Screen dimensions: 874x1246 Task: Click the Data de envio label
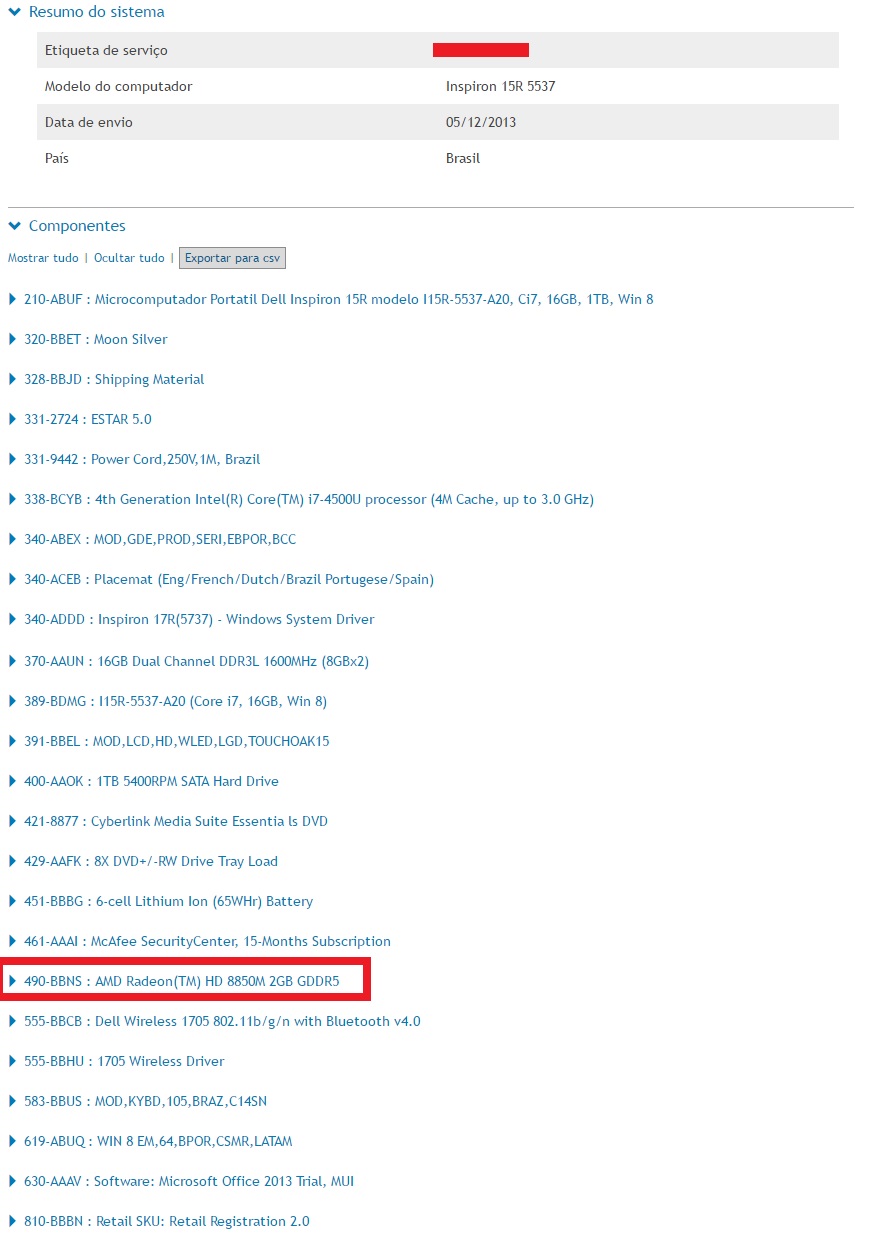click(x=89, y=122)
